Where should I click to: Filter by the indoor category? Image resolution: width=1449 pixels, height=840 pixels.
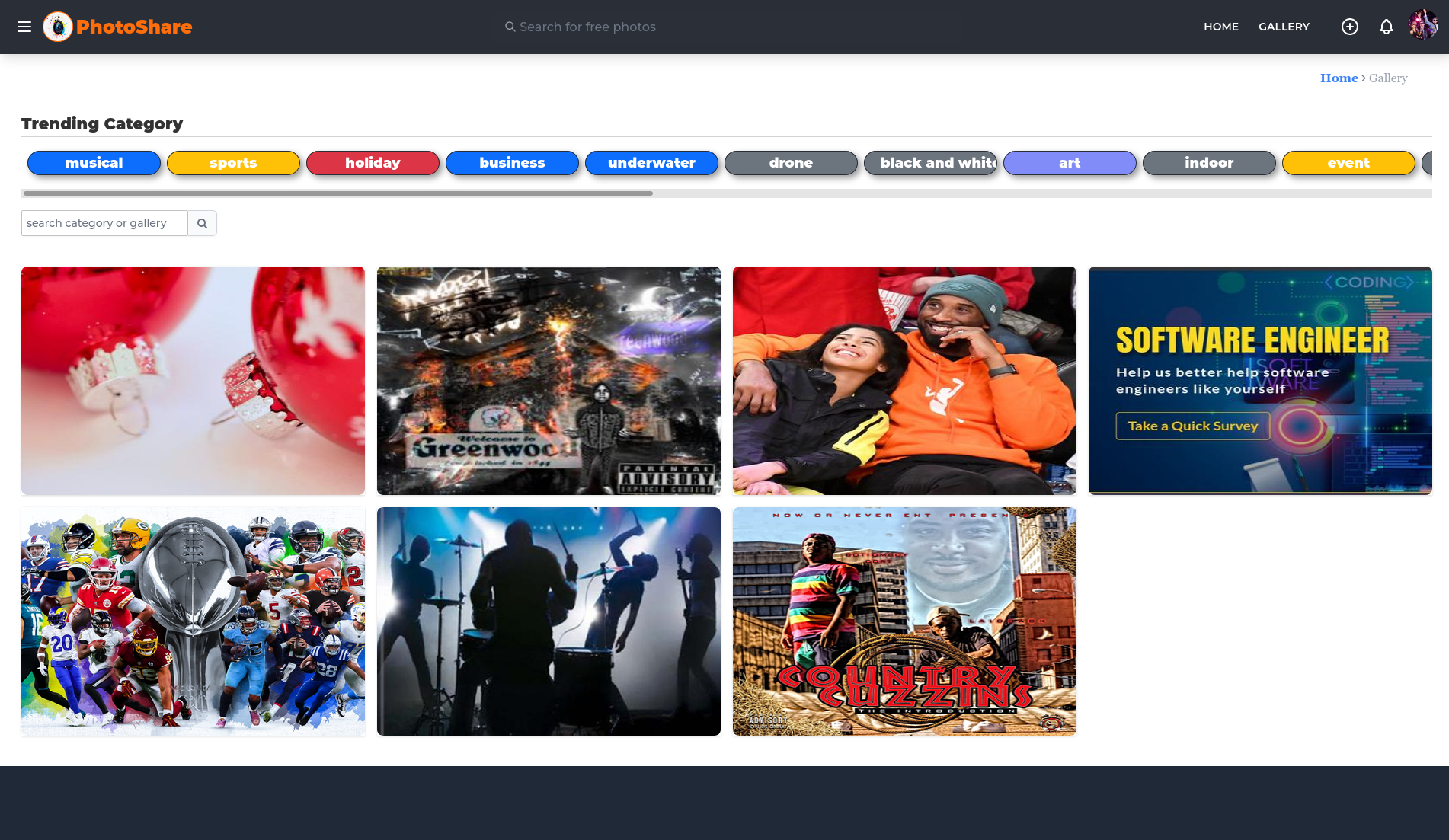(1209, 163)
